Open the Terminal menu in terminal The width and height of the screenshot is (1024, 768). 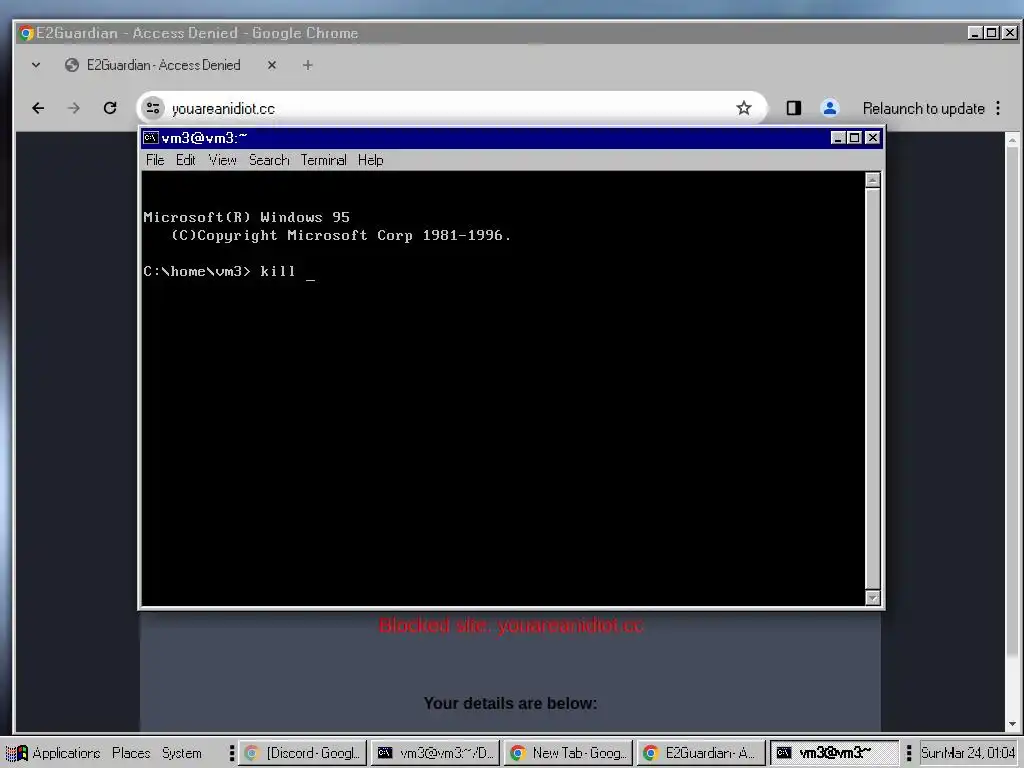point(323,160)
